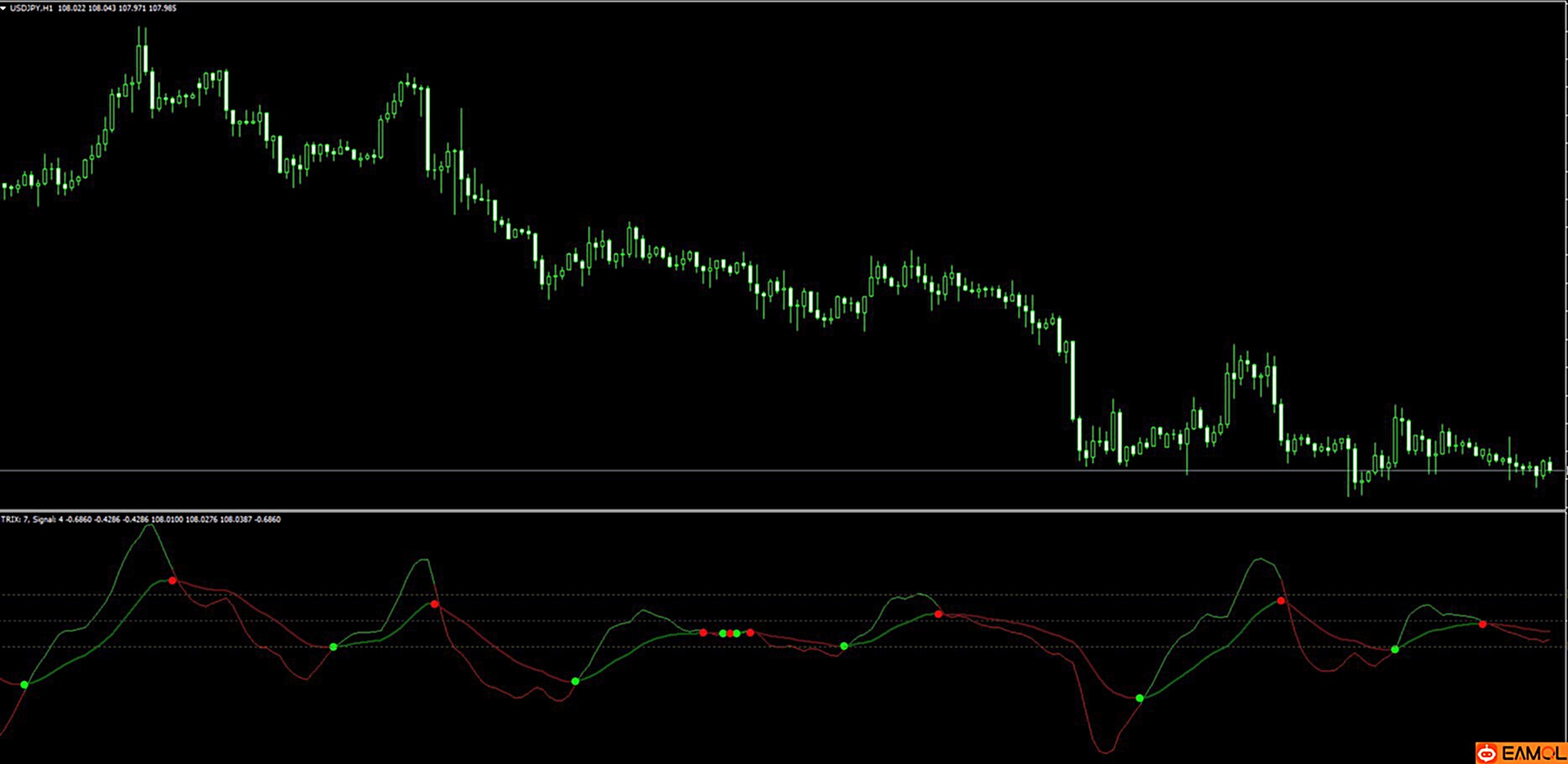Click the rightmost red dot in the mid-chart cluster
Viewport: 1568px width, 764px height.
750,632
